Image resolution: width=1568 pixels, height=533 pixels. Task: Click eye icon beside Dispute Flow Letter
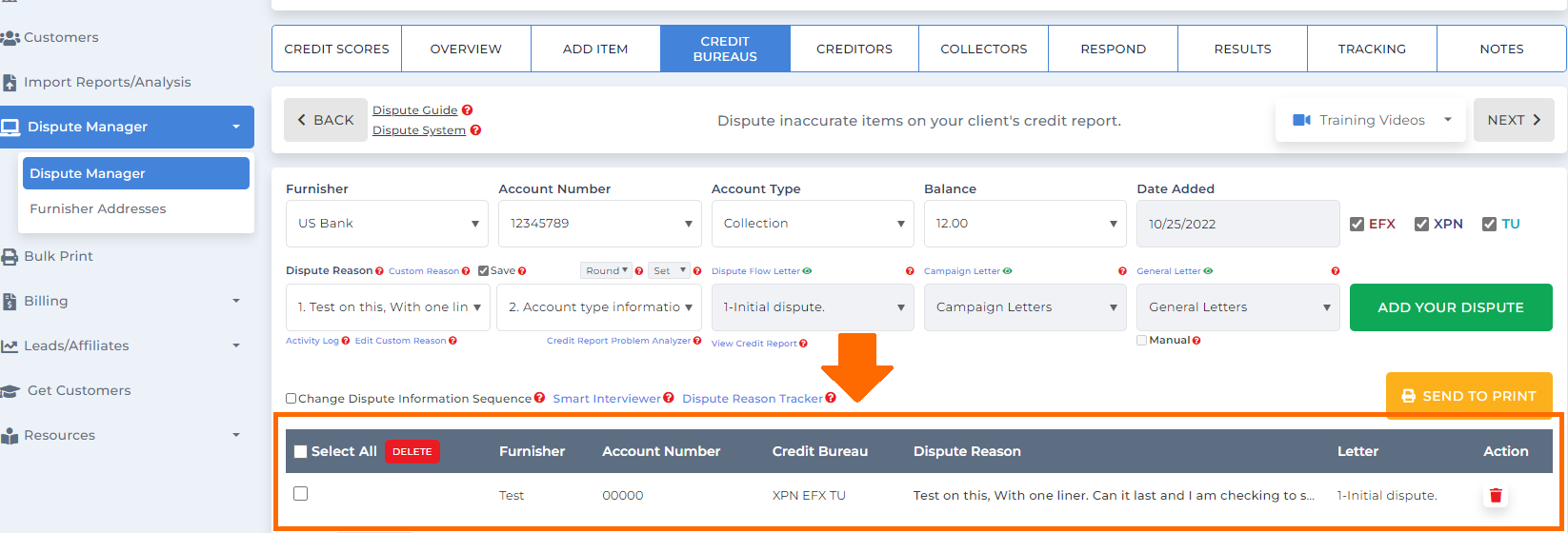807,271
